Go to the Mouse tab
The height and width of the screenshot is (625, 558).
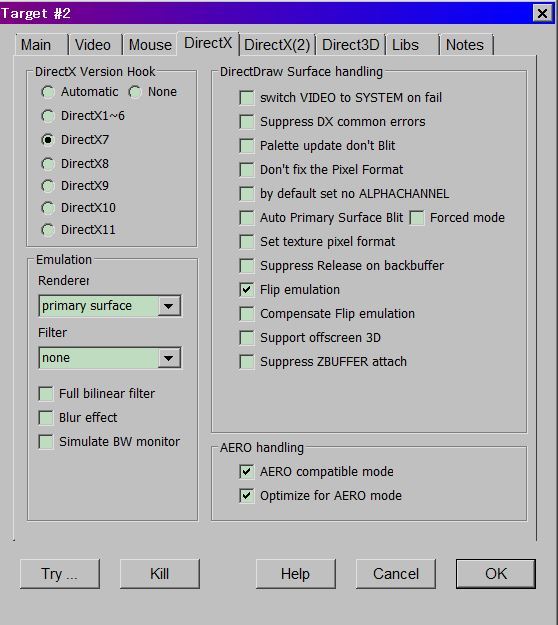(150, 44)
